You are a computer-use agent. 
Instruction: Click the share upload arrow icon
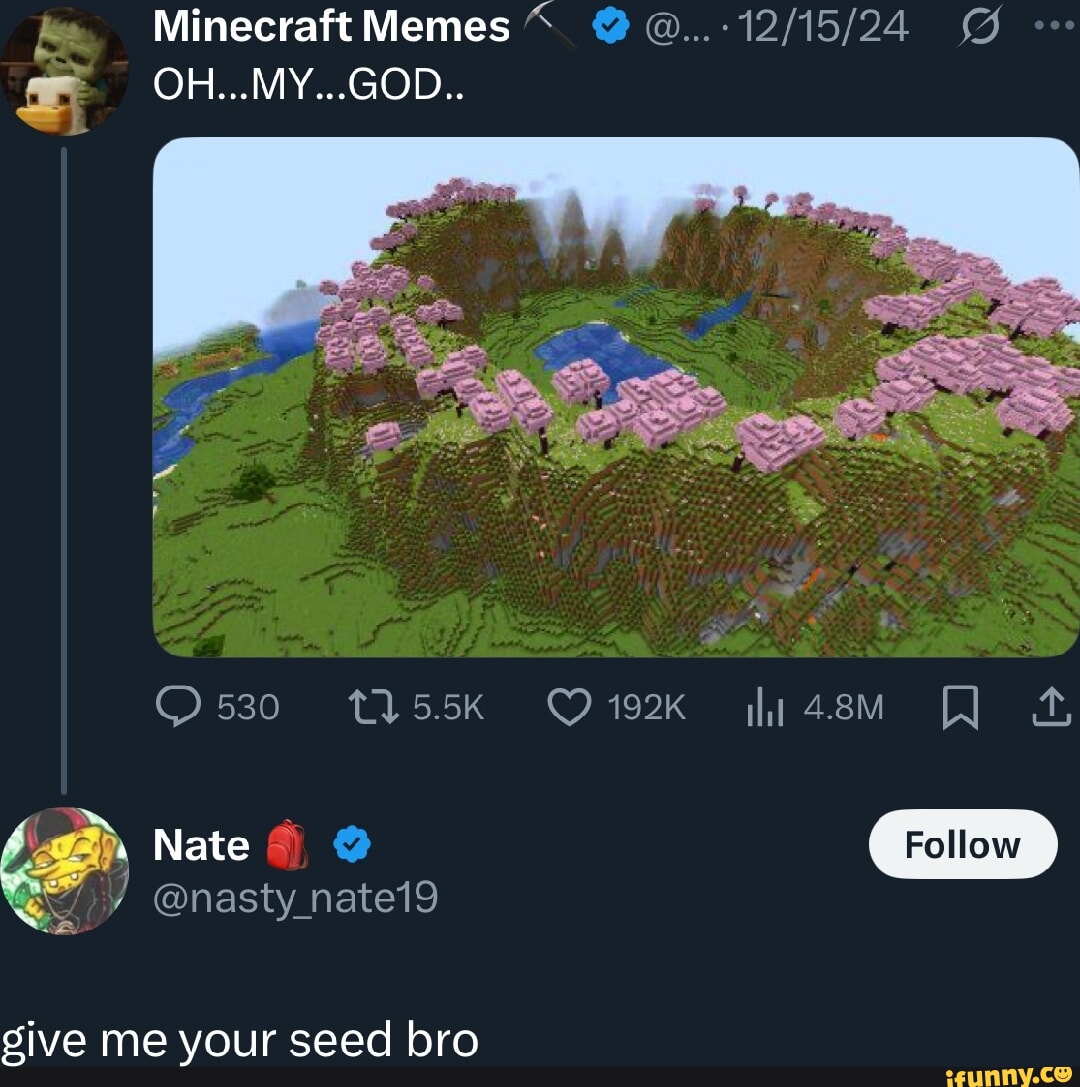tap(1049, 707)
